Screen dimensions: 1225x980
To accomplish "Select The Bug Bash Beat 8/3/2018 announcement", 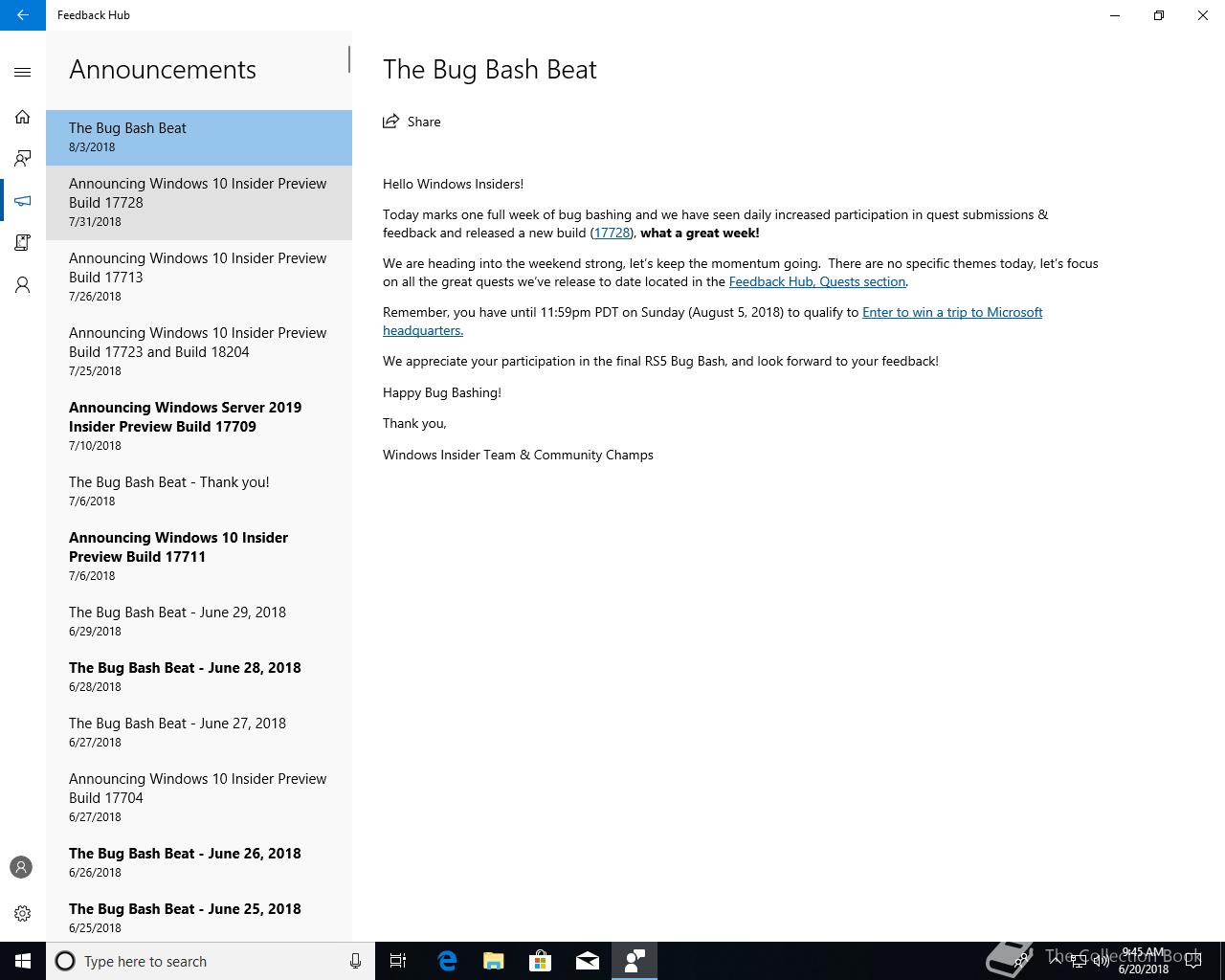I will 199,137.
